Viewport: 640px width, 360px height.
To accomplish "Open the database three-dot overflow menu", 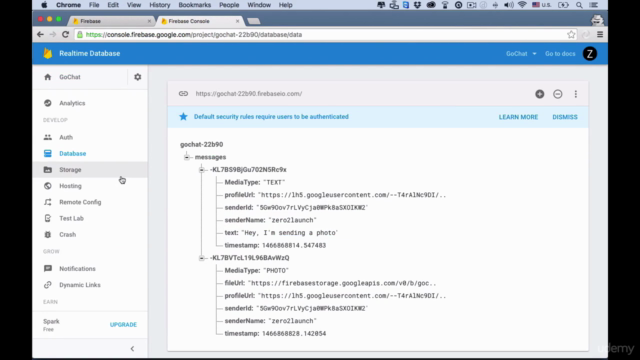I will (x=576, y=94).
